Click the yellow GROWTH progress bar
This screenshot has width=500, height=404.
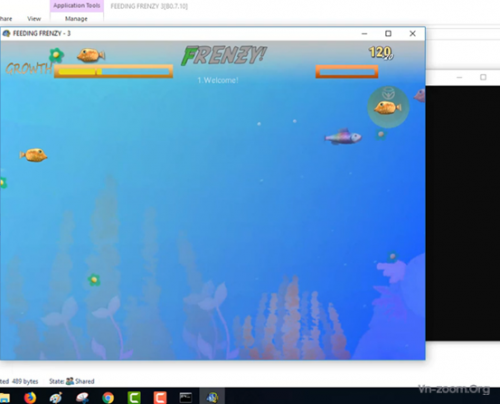pos(113,72)
